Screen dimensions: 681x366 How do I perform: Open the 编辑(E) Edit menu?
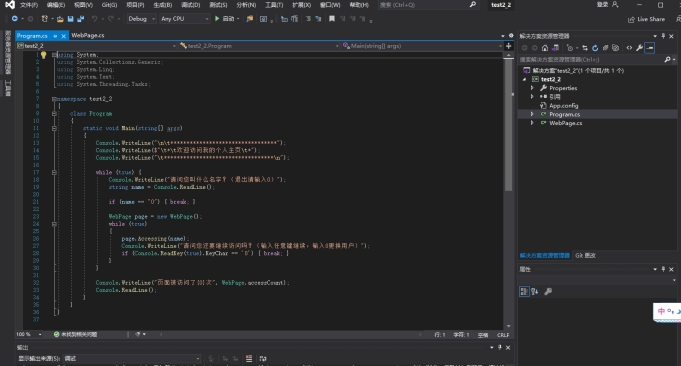(x=56, y=5)
